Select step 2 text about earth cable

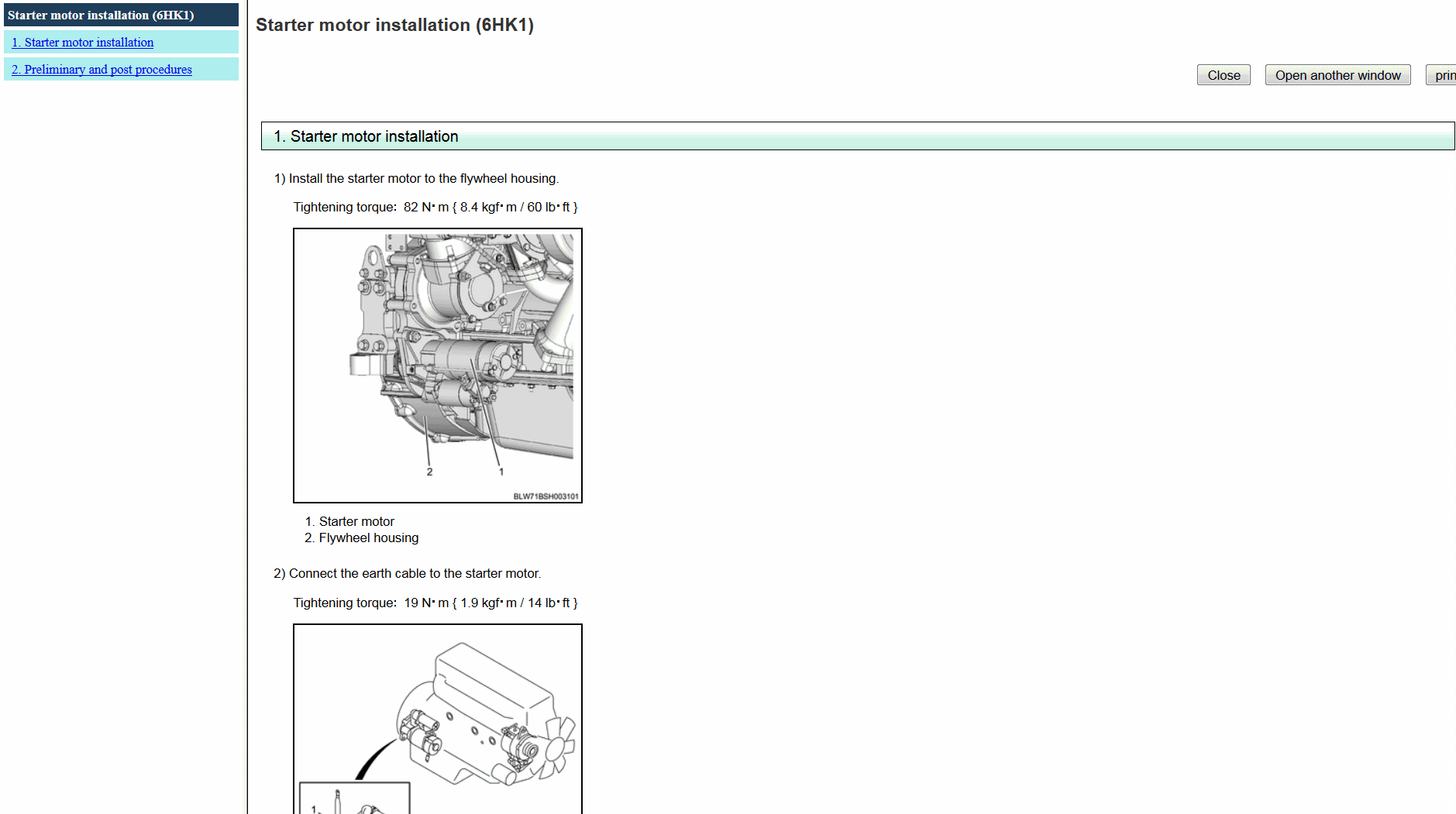point(408,574)
